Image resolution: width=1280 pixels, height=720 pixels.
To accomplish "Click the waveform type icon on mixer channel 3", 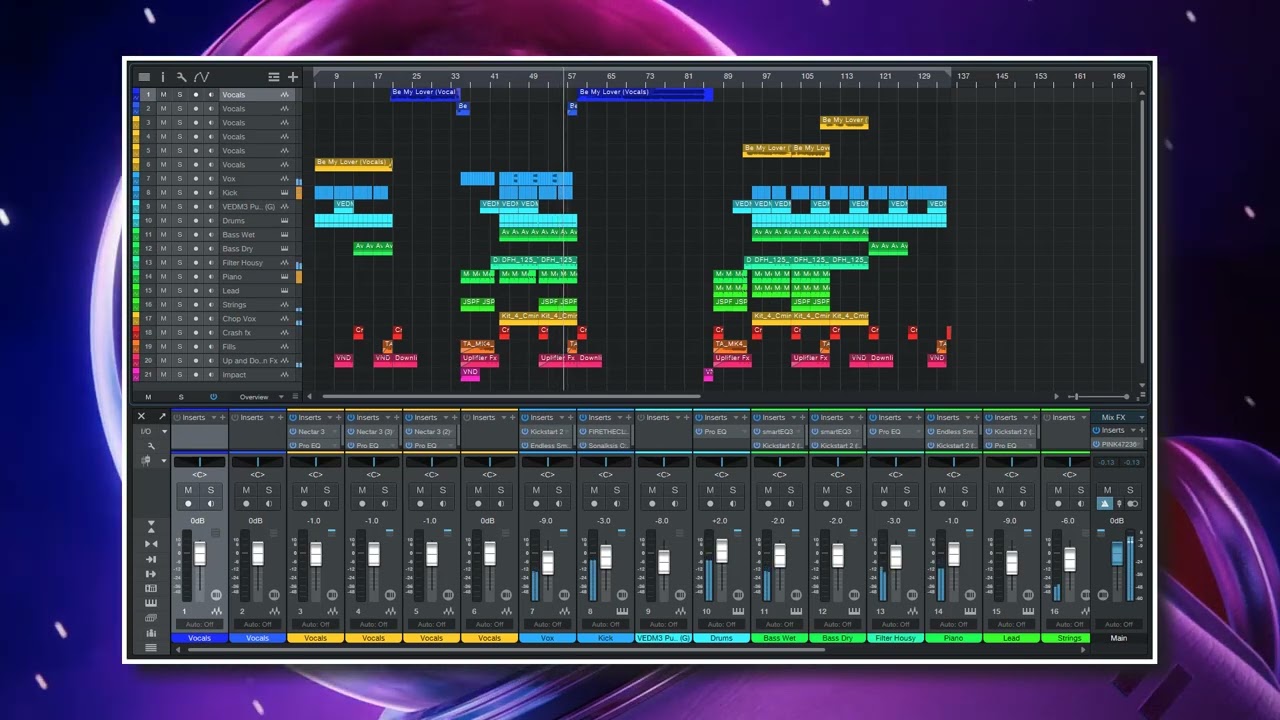I will (x=333, y=611).
